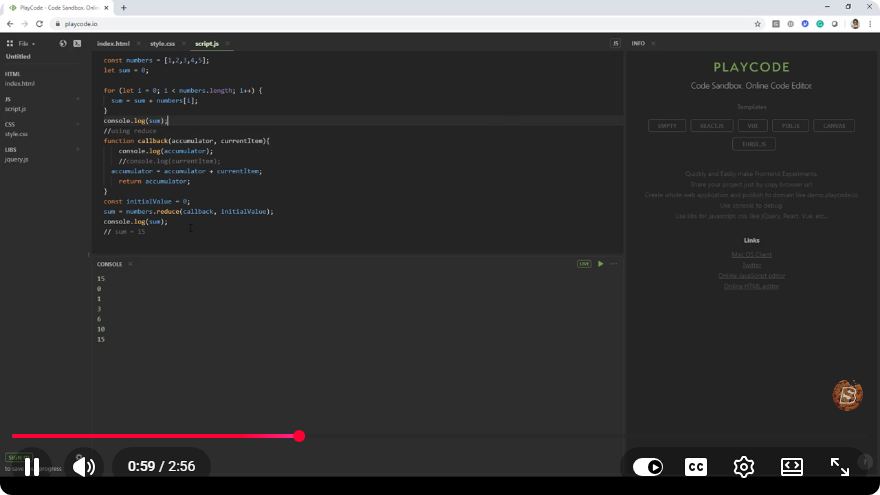The image size is (880, 495).
Task: Click the const numbers code line
Action: point(156,60)
